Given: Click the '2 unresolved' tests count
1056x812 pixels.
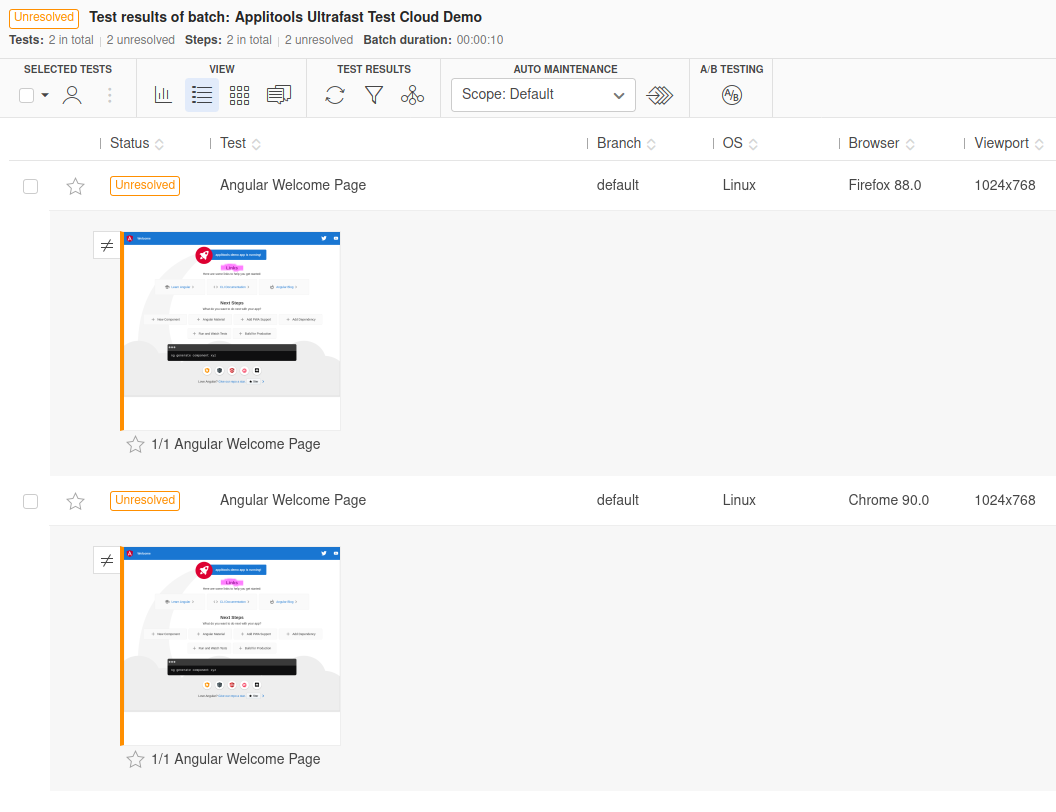Looking at the screenshot, I should 141,40.
